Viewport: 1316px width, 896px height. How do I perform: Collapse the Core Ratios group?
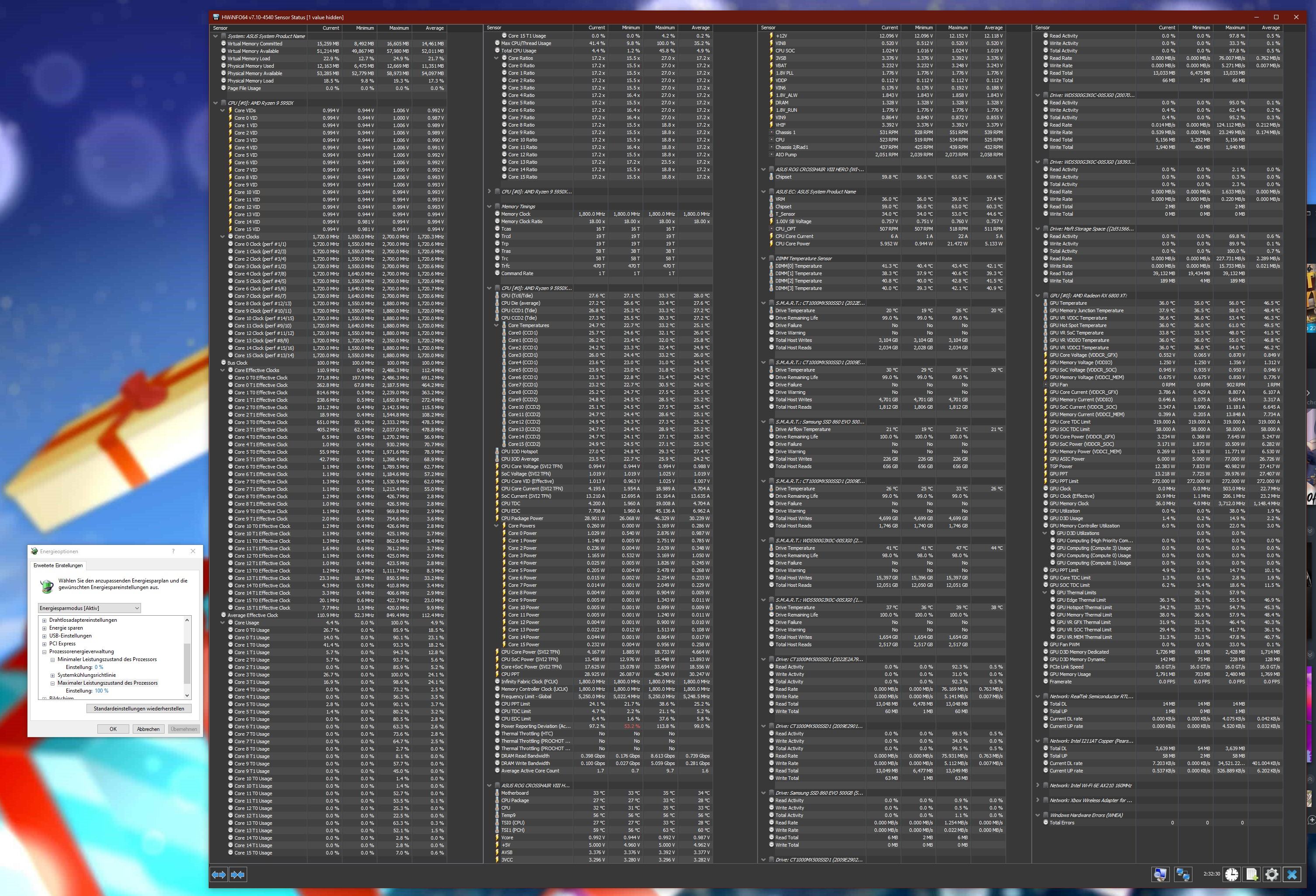coord(496,58)
